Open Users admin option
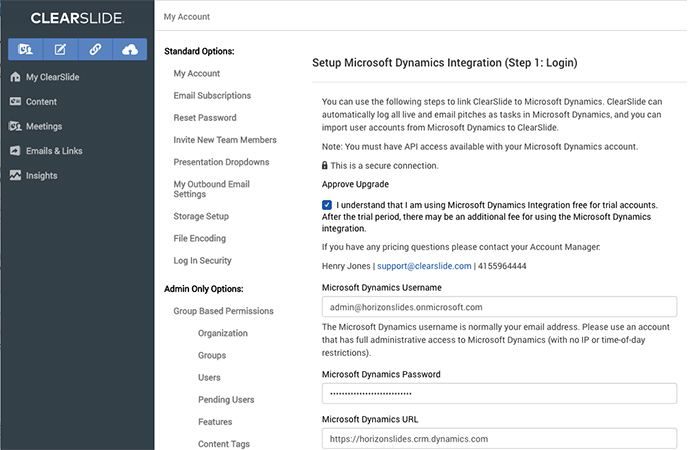This screenshot has width=700, height=450. (209, 377)
